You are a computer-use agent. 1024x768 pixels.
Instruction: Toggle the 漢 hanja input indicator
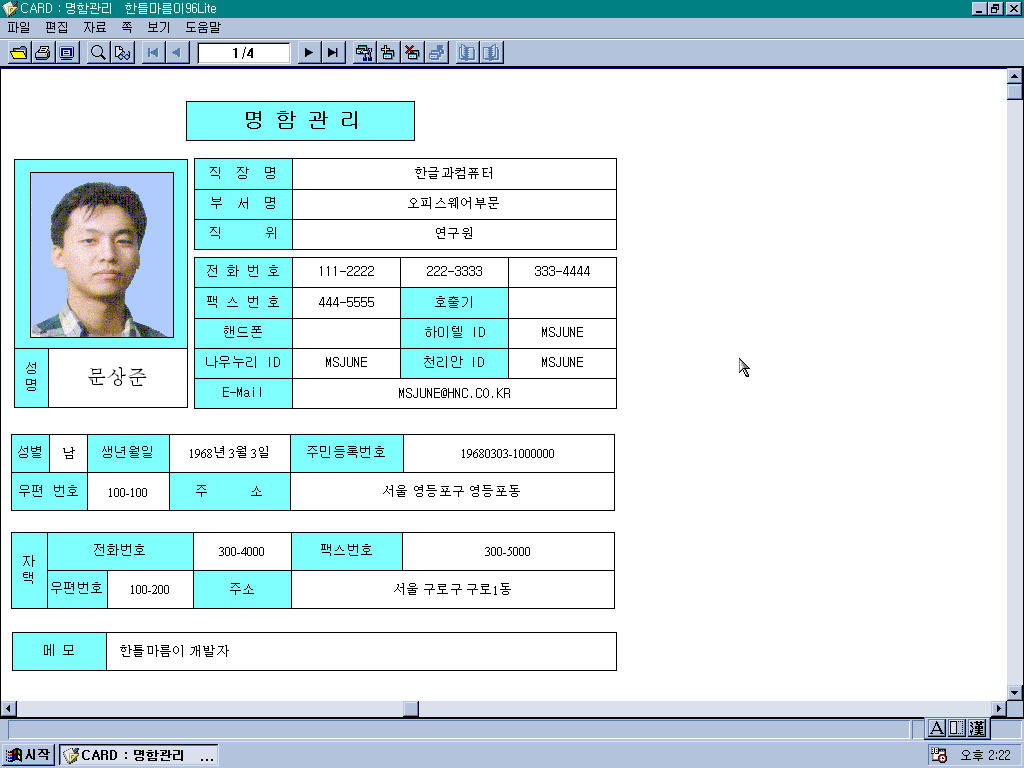[977, 728]
